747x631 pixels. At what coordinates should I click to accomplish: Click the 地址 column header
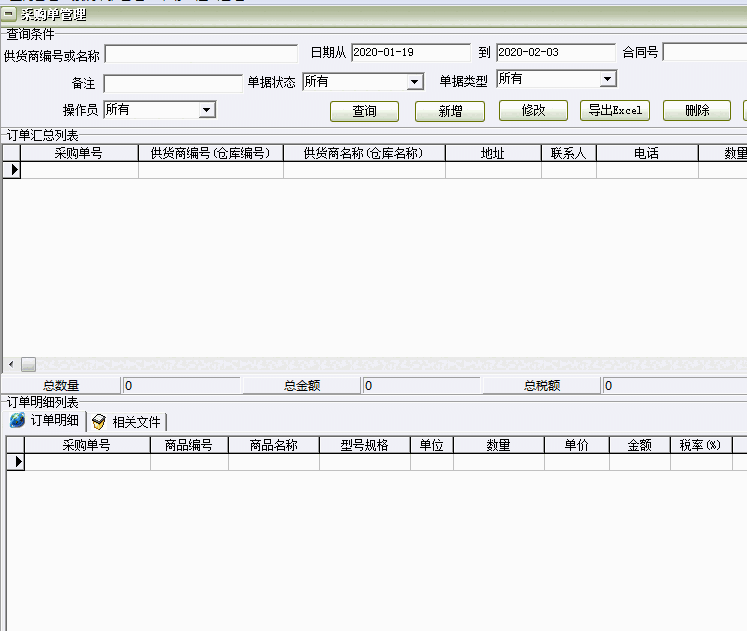point(493,153)
